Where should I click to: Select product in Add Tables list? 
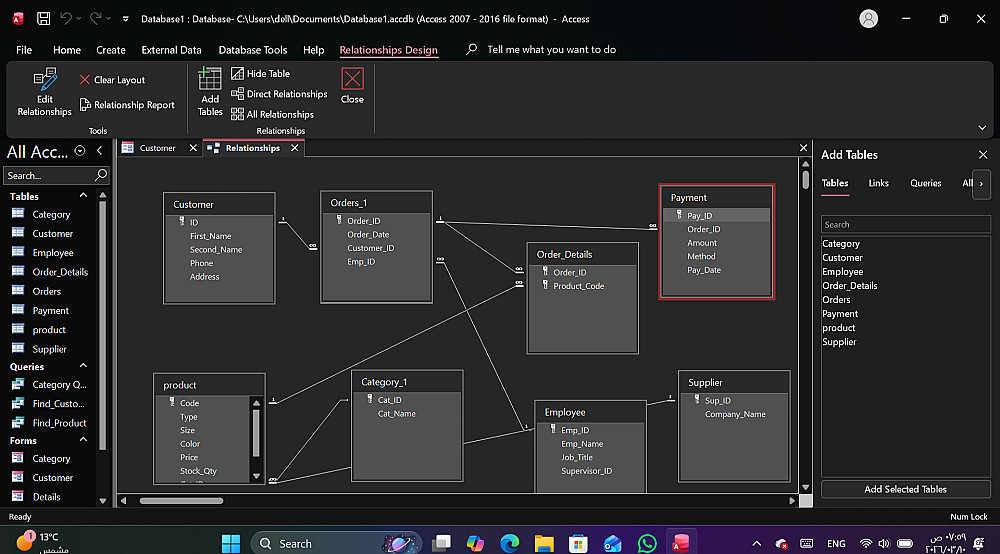pyautogui.click(x=839, y=328)
